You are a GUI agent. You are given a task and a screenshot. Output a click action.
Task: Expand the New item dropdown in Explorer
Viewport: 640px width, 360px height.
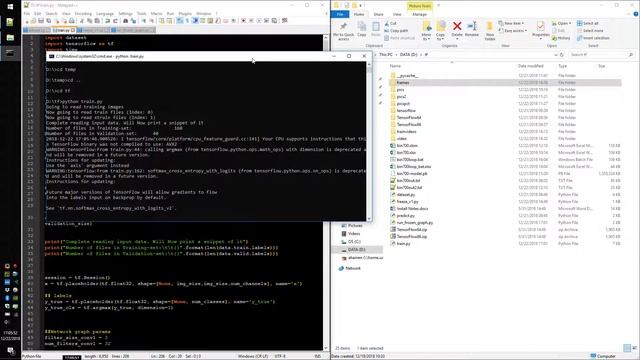[x=511, y=24]
